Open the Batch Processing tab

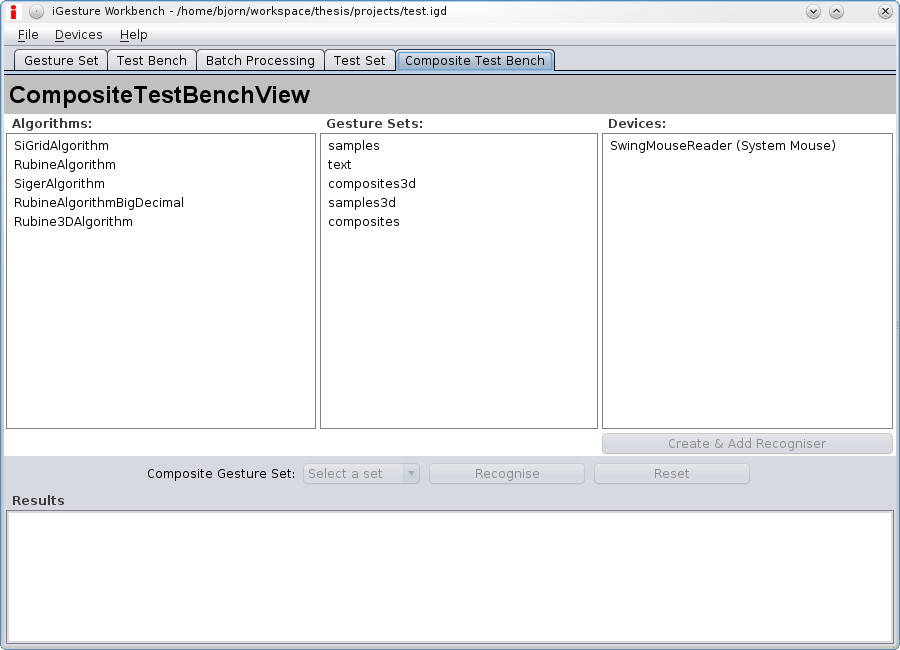tap(260, 60)
